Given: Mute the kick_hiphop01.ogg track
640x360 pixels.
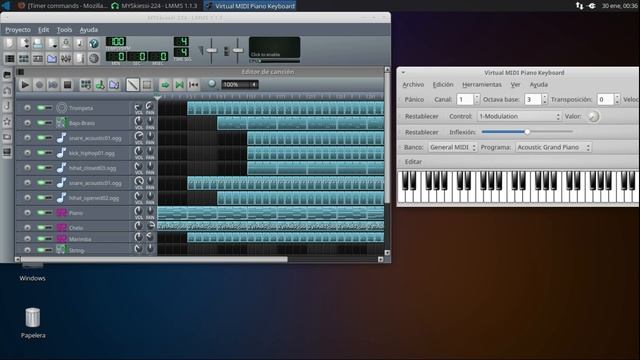Looking at the screenshot, I should (x=40, y=153).
